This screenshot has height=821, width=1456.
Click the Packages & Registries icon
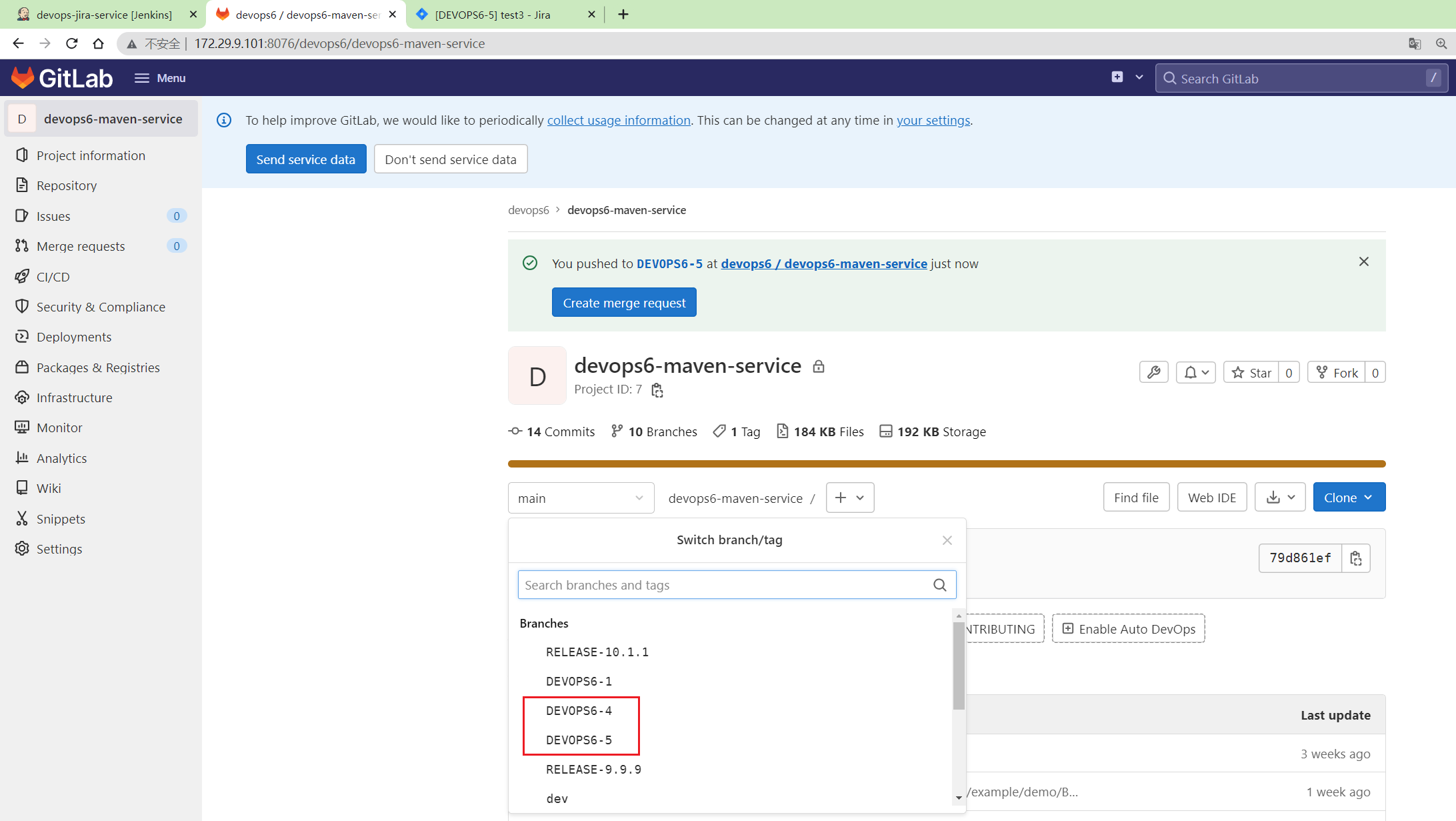[22, 367]
